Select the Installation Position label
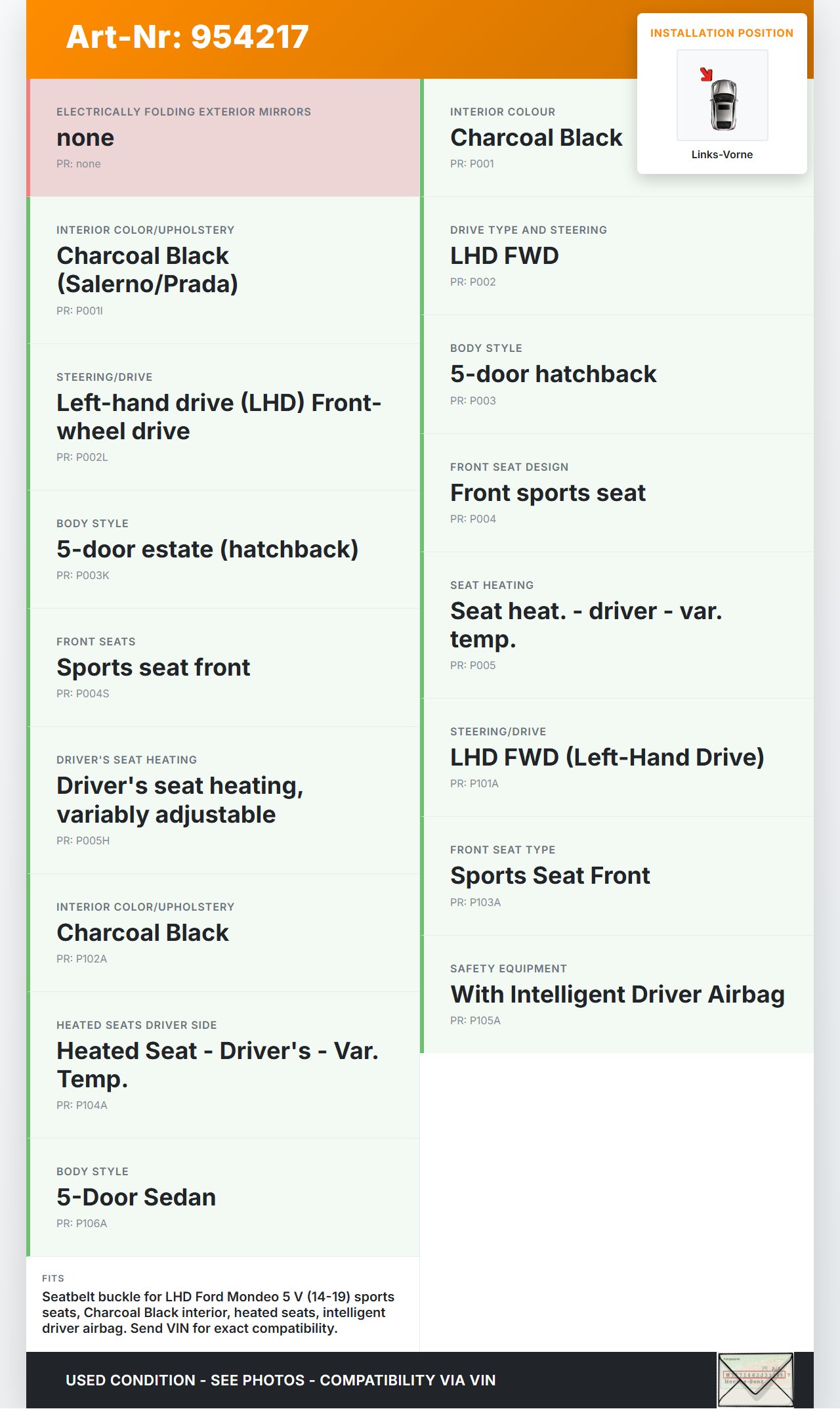The width and height of the screenshot is (840, 1409). (721, 33)
